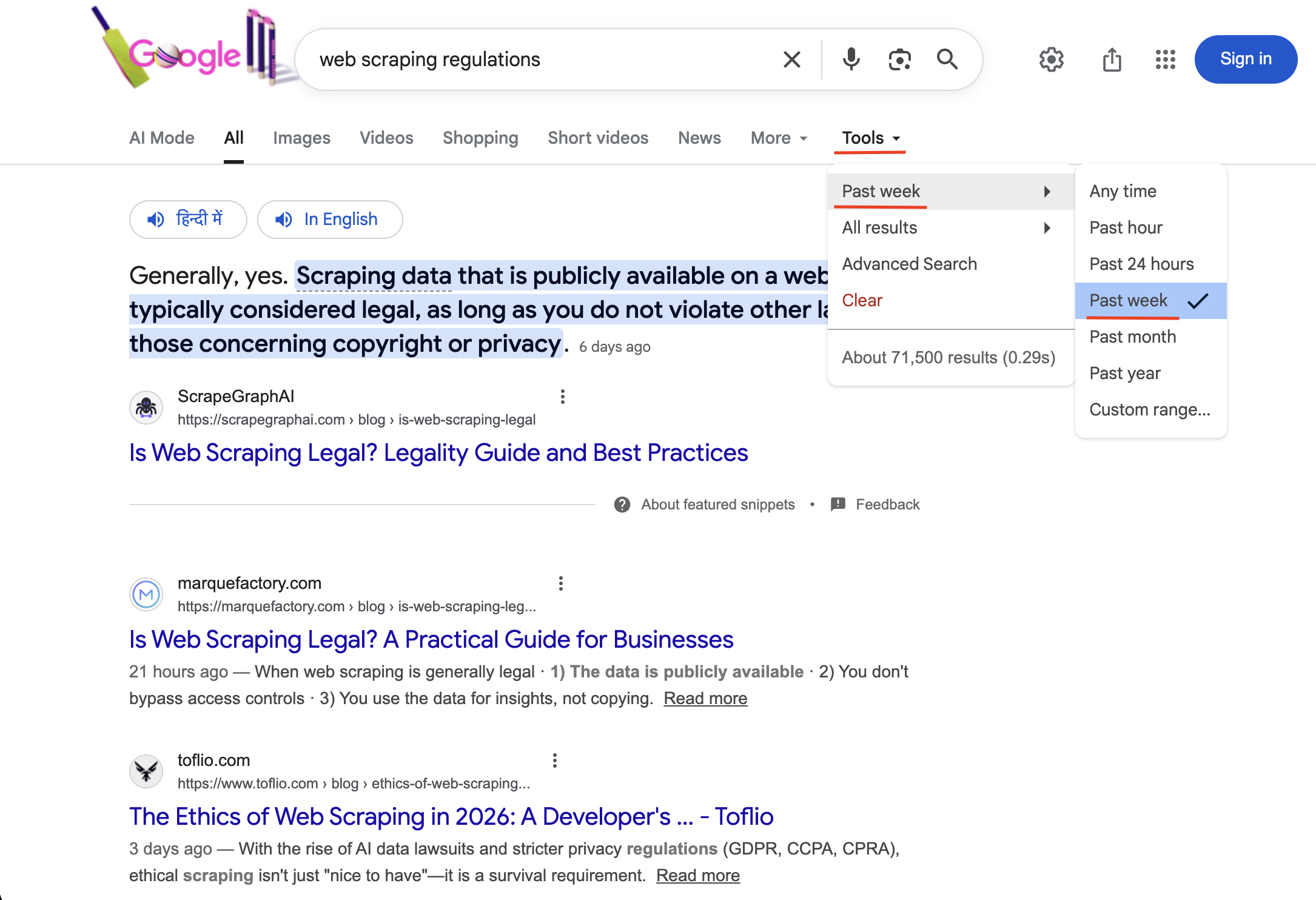The height and width of the screenshot is (900, 1316).
Task: Select the Past month time filter
Action: [1132, 337]
